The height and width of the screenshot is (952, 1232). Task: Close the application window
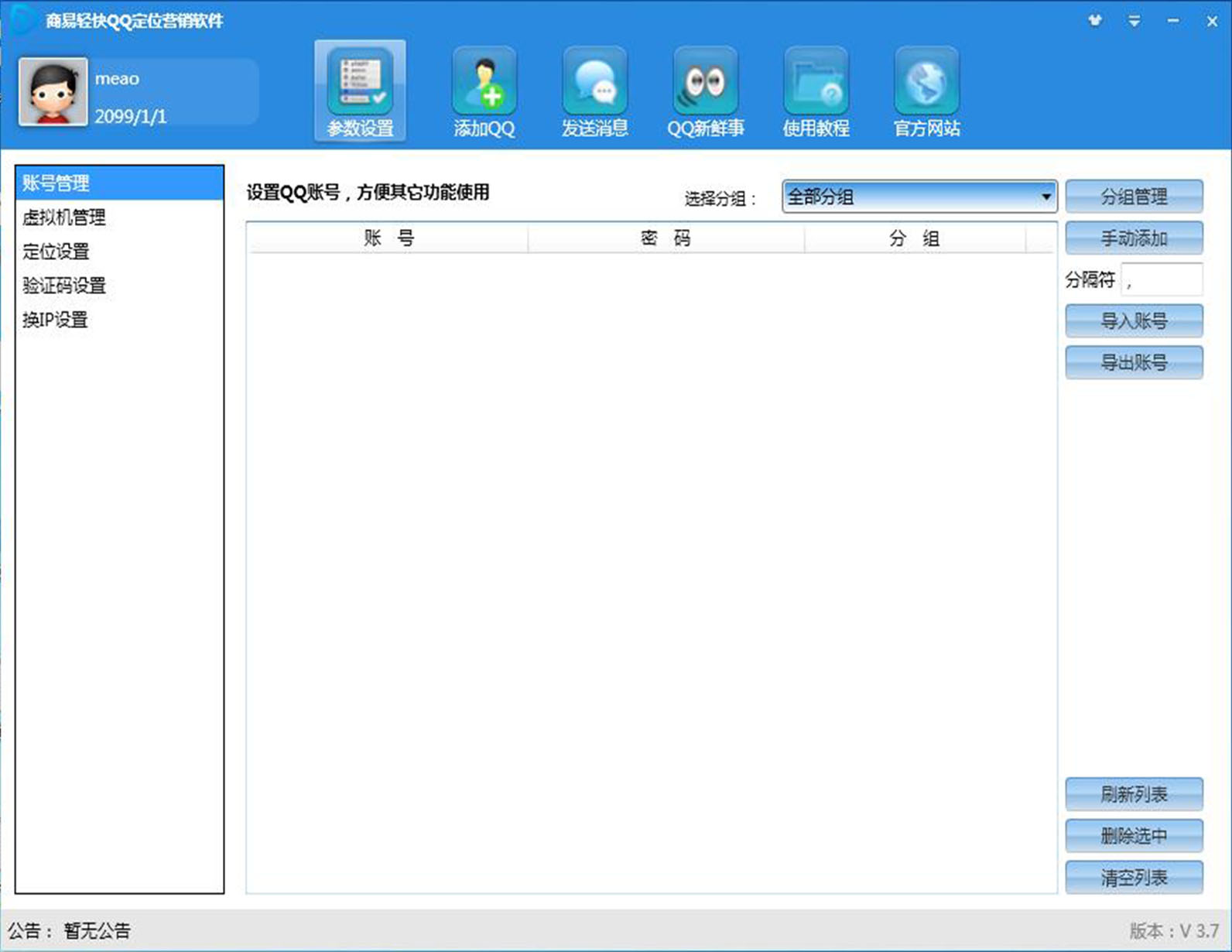pyautogui.click(x=1212, y=21)
